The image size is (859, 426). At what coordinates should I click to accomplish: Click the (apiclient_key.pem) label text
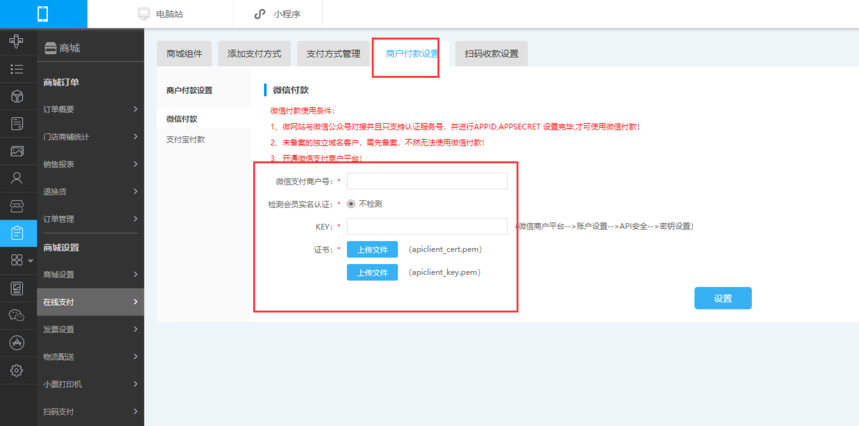(444, 272)
